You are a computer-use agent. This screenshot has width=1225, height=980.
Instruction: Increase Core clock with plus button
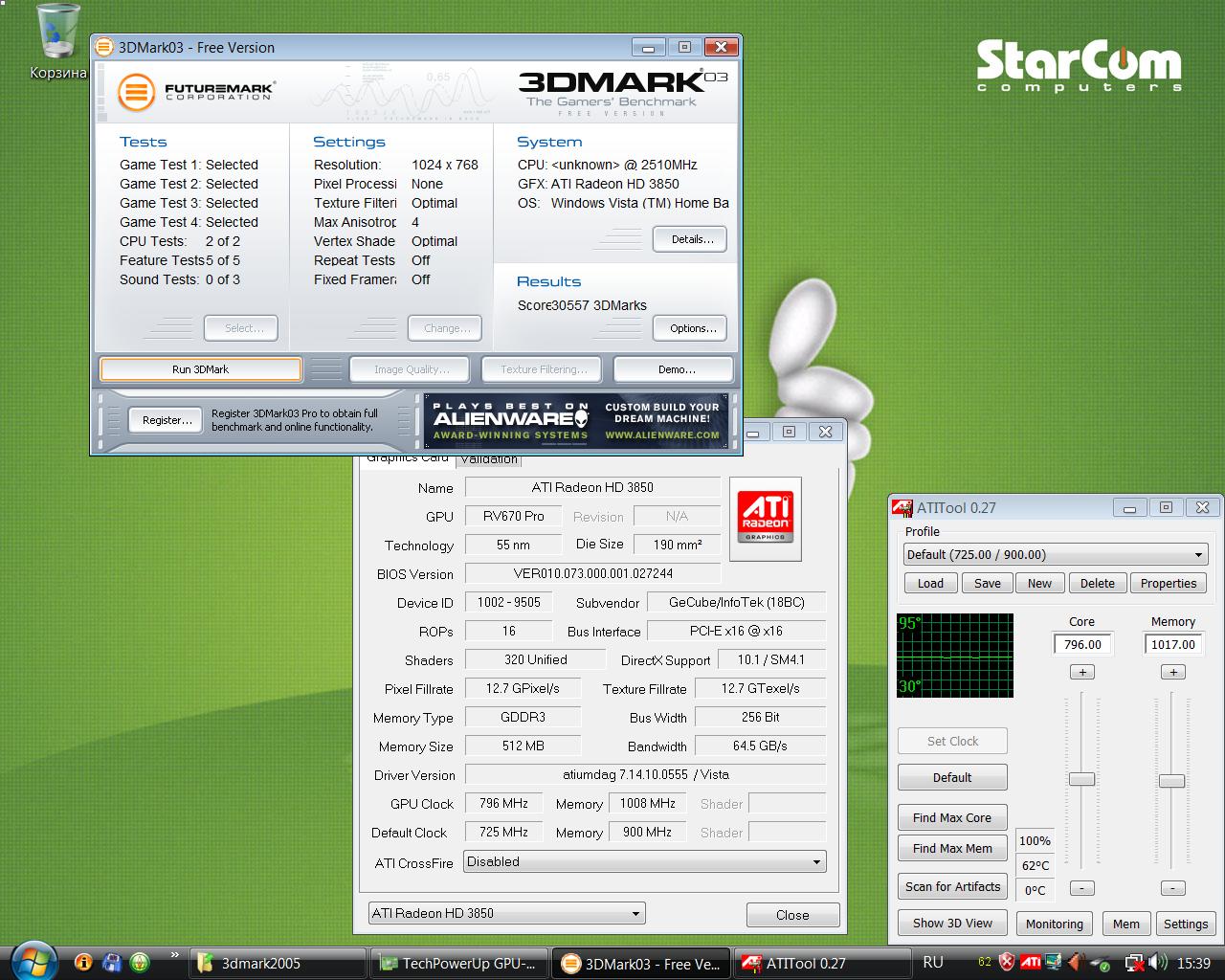point(1082,672)
